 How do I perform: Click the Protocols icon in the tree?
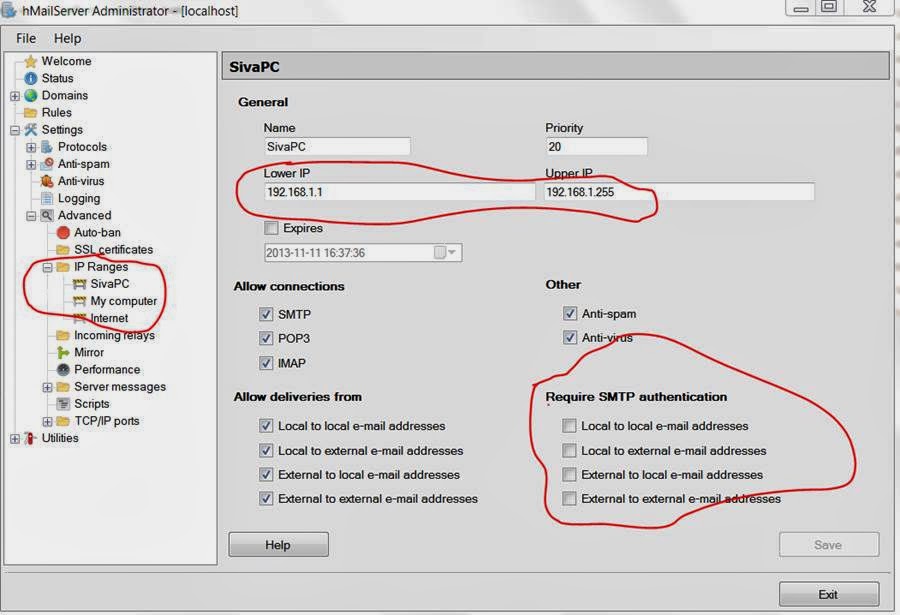tap(47, 147)
